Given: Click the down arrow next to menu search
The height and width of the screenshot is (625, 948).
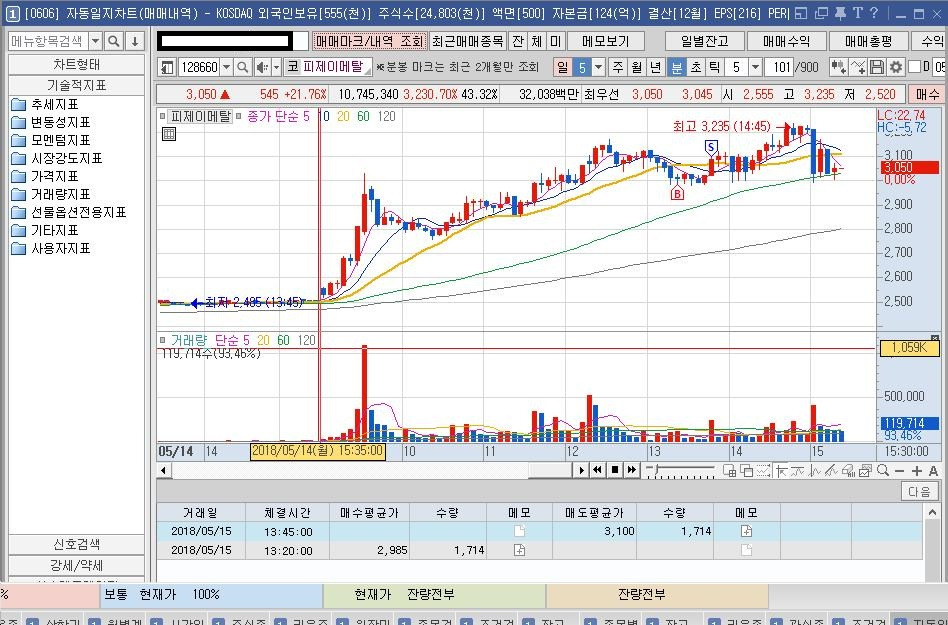Looking at the screenshot, I should (x=135, y=41).
